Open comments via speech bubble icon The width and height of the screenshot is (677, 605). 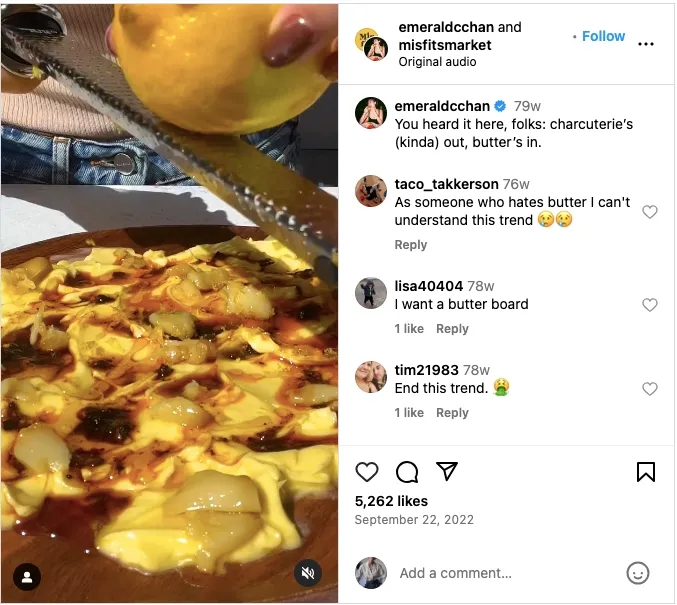407,472
